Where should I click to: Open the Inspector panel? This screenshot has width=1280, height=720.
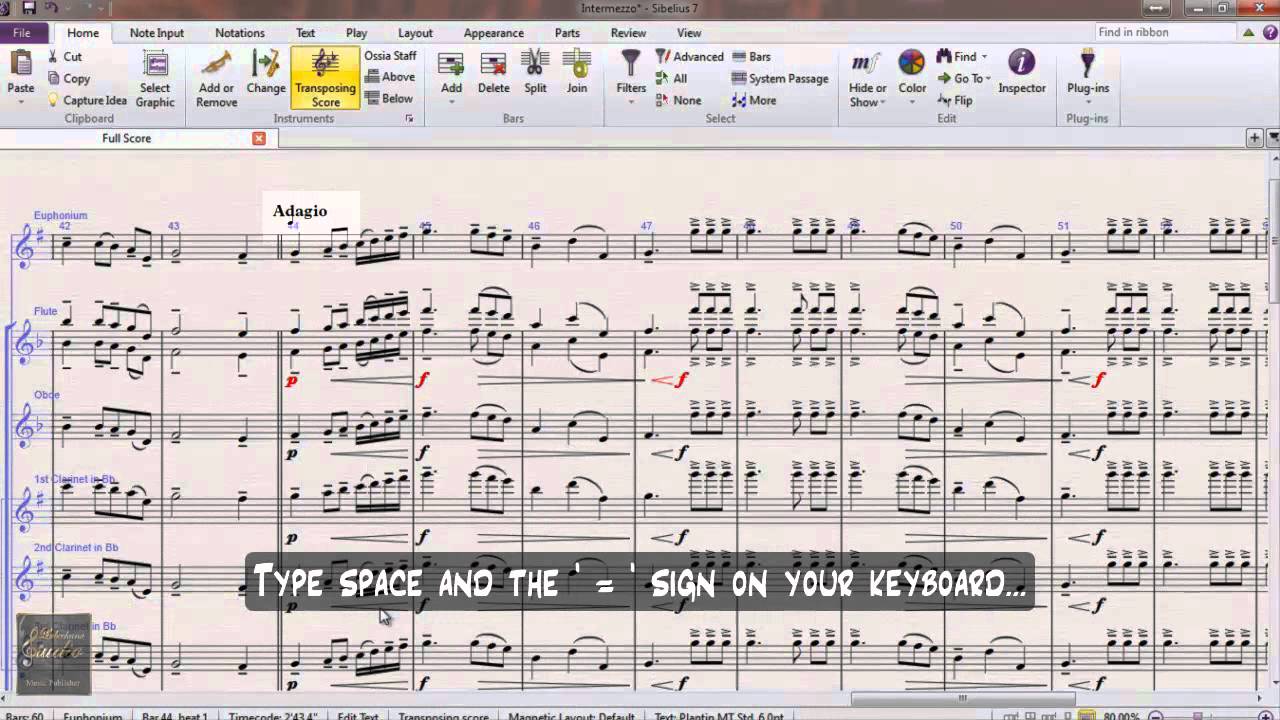click(1021, 72)
